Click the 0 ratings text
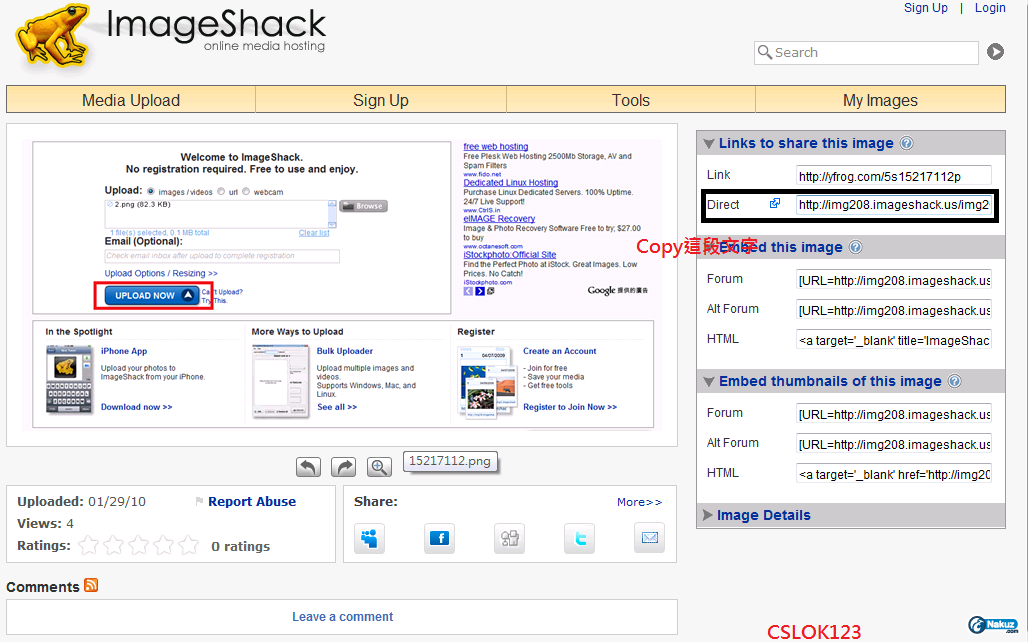The width and height of the screenshot is (1028, 642). tap(240, 546)
